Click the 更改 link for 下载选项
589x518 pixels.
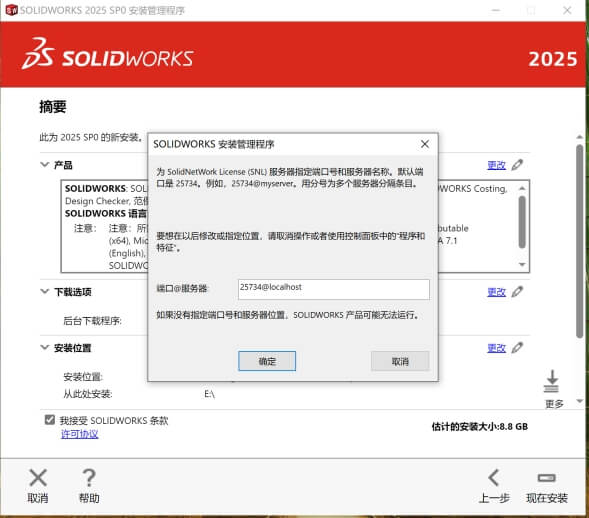click(x=496, y=292)
